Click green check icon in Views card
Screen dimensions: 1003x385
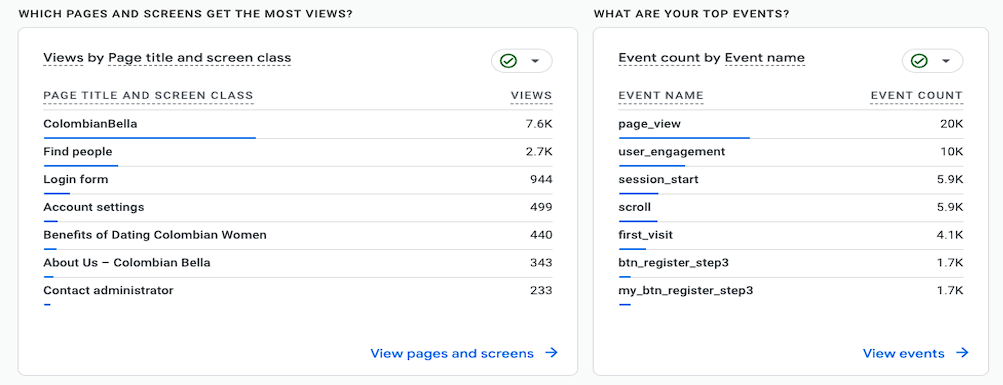tap(509, 61)
